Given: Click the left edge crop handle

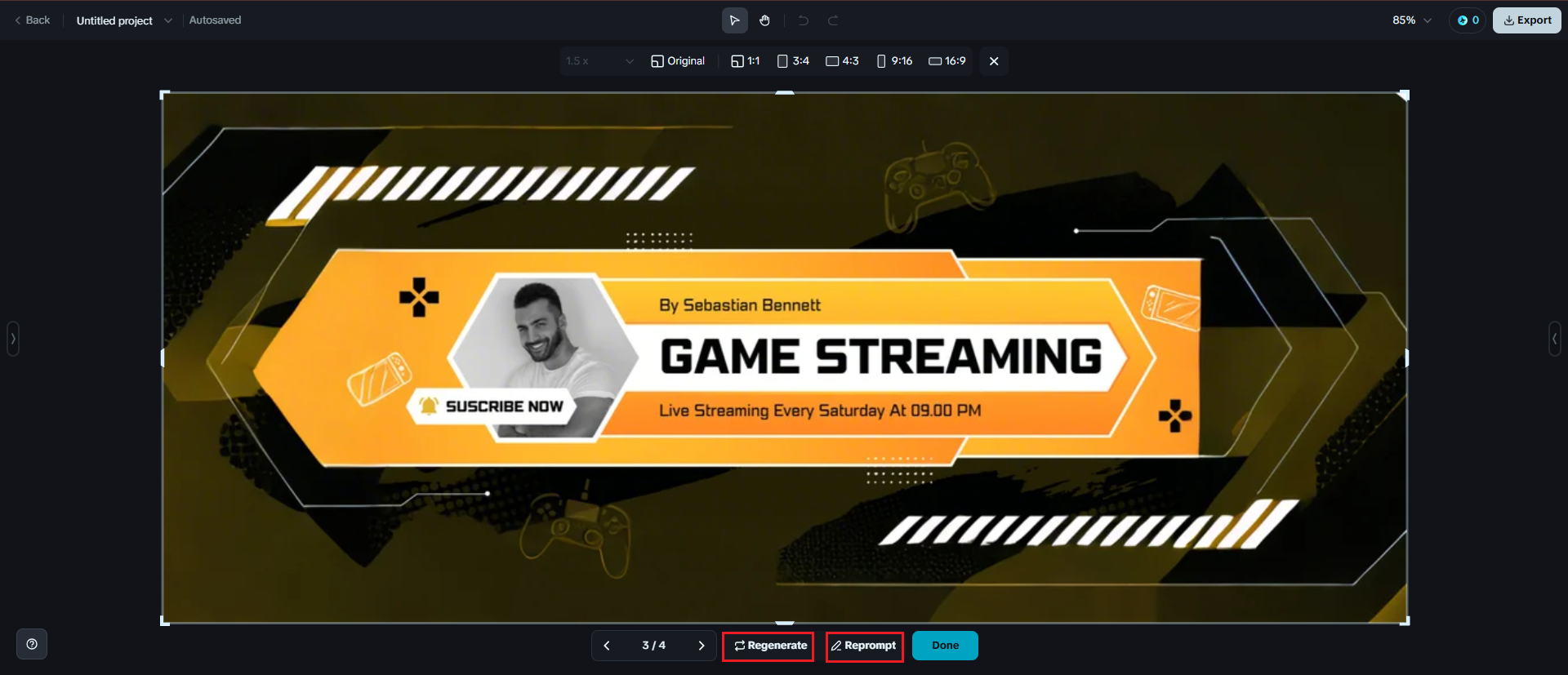Looking at the screenshot, I should pyautogui.click(x=163, y=357).
